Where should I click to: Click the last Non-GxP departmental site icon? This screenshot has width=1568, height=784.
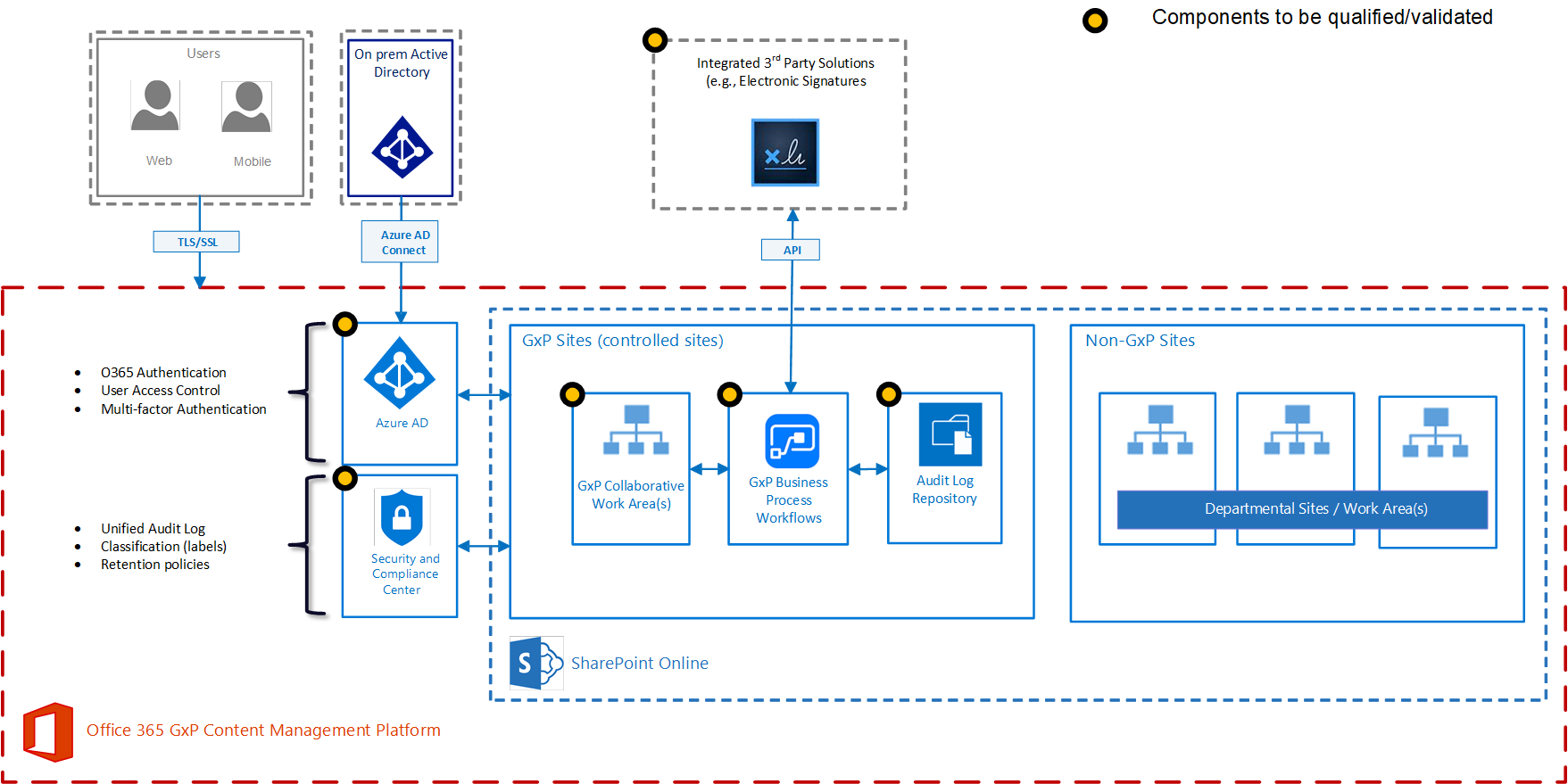[x=1435, y=433]
